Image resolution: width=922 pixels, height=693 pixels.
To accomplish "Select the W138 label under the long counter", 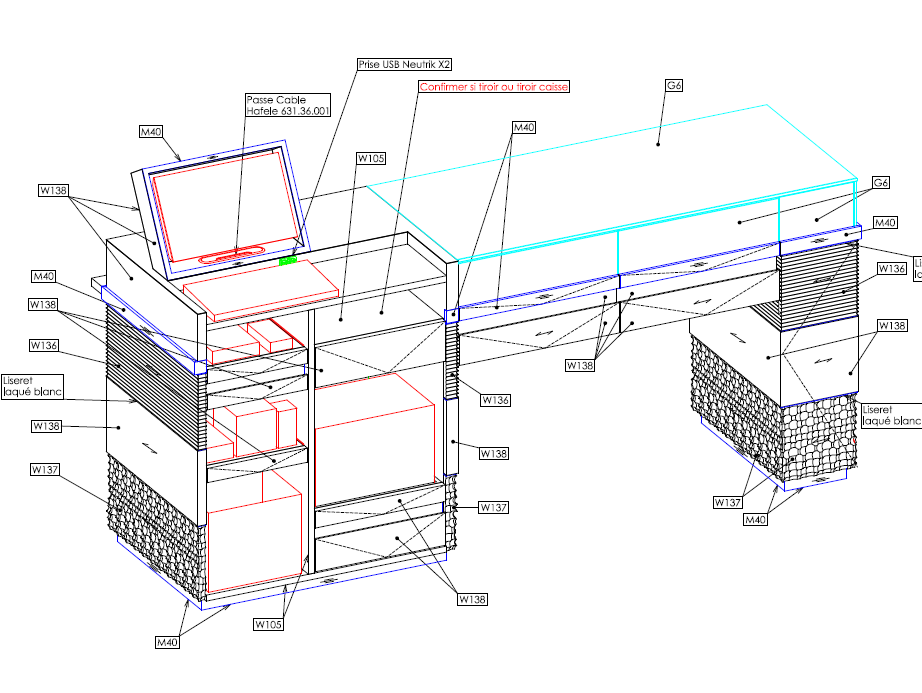I will [582, 366].
